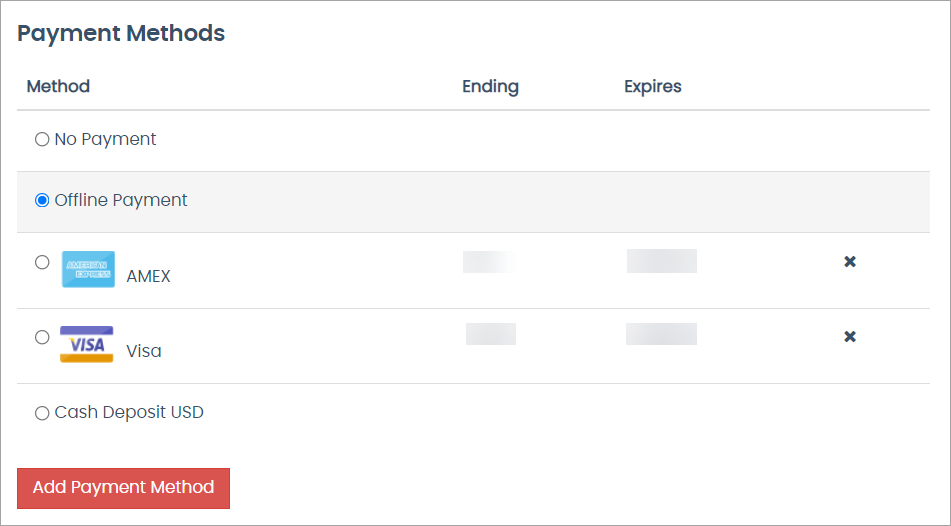Click the Payment Methods heading

pos(121,33)
